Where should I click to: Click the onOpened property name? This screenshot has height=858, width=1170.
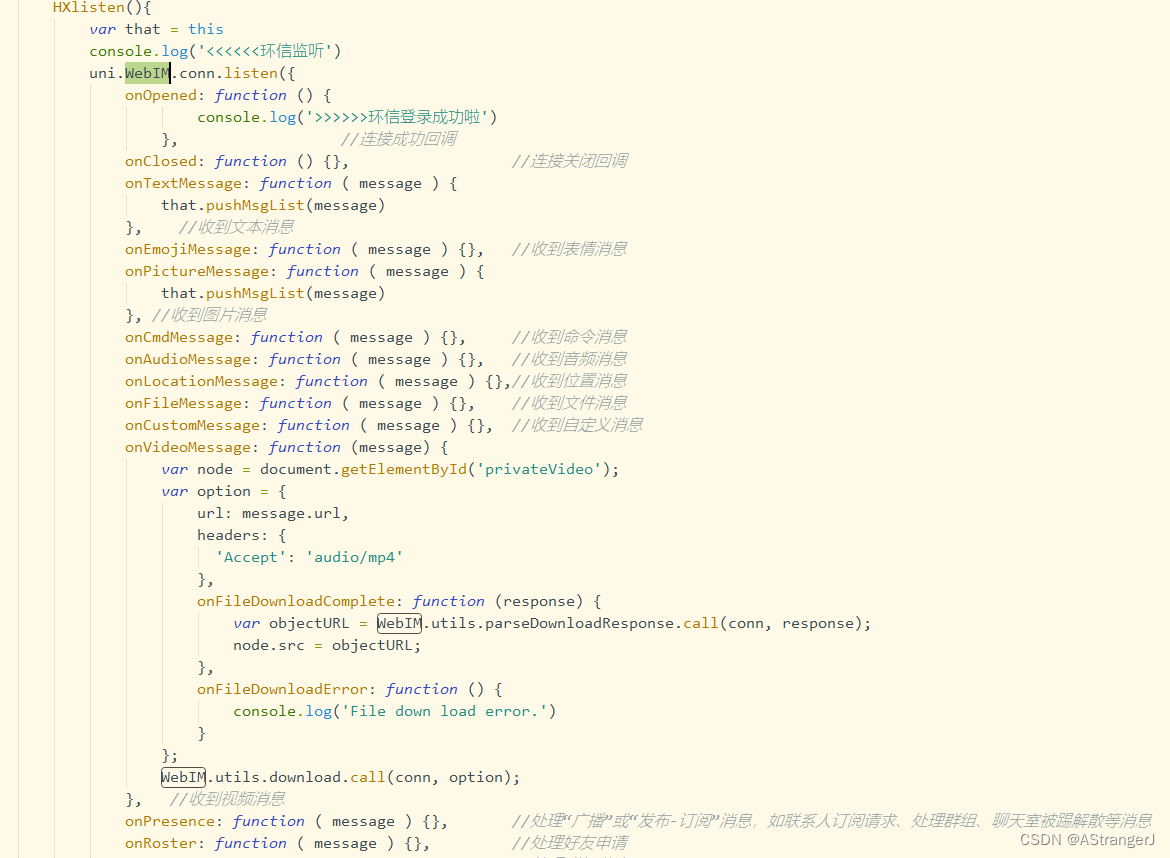[x=160, y=95]
